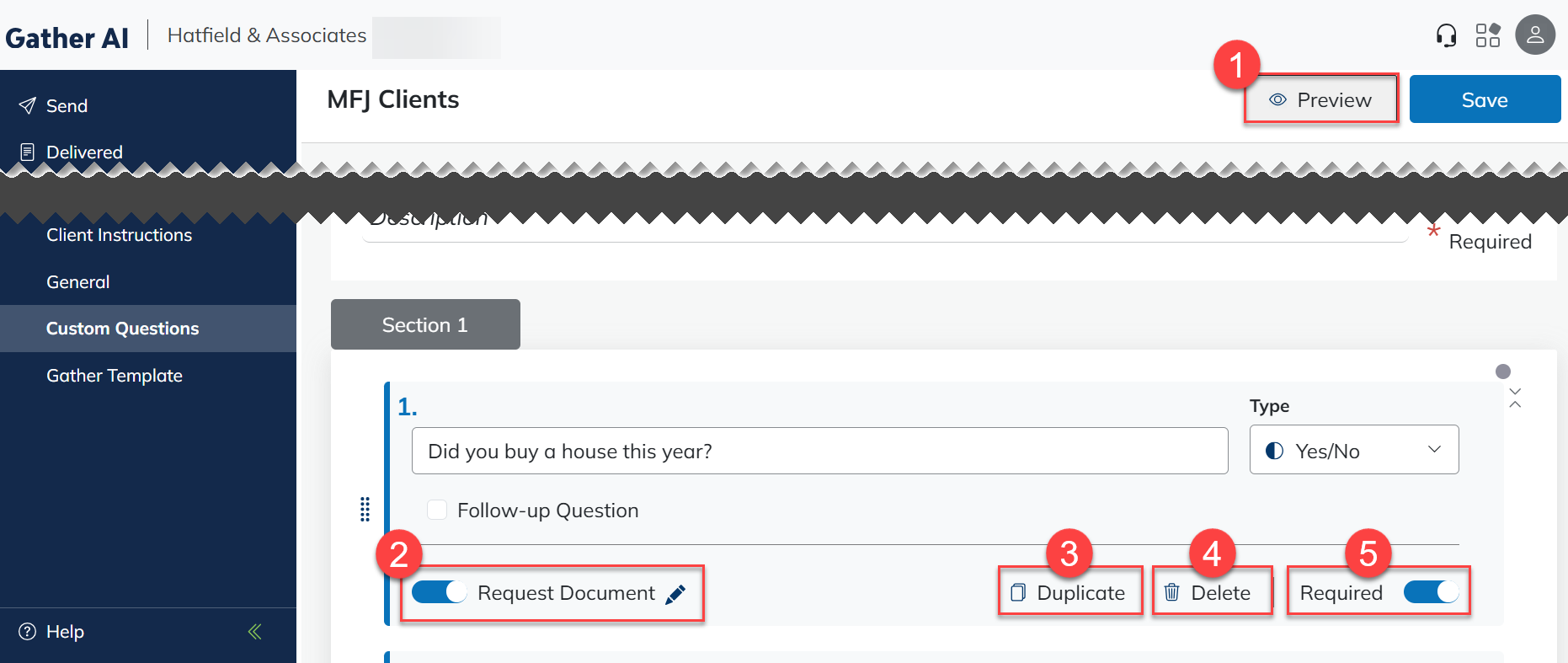The width and height of the screenshot is (1568, 663).
Task: Click the question text input field
Action: click(x=819, y=452)
